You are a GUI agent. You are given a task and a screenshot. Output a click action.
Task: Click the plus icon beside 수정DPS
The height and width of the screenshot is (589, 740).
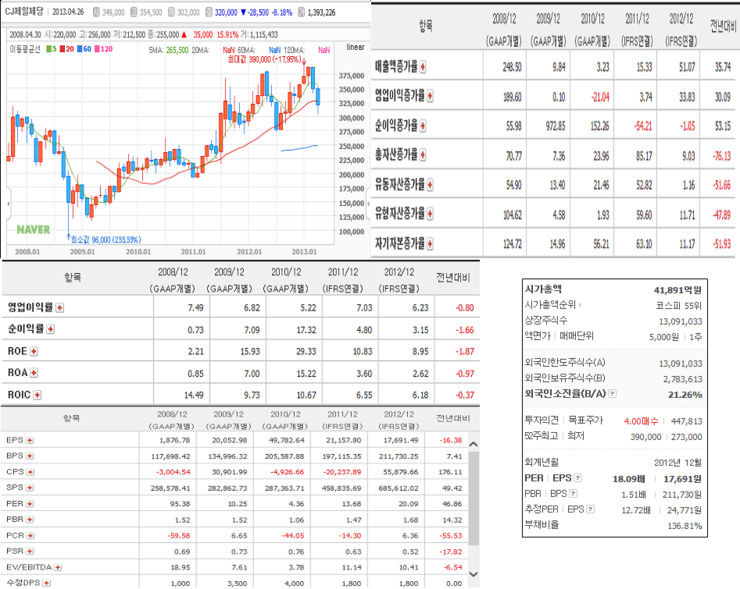(x=46, y=583)
